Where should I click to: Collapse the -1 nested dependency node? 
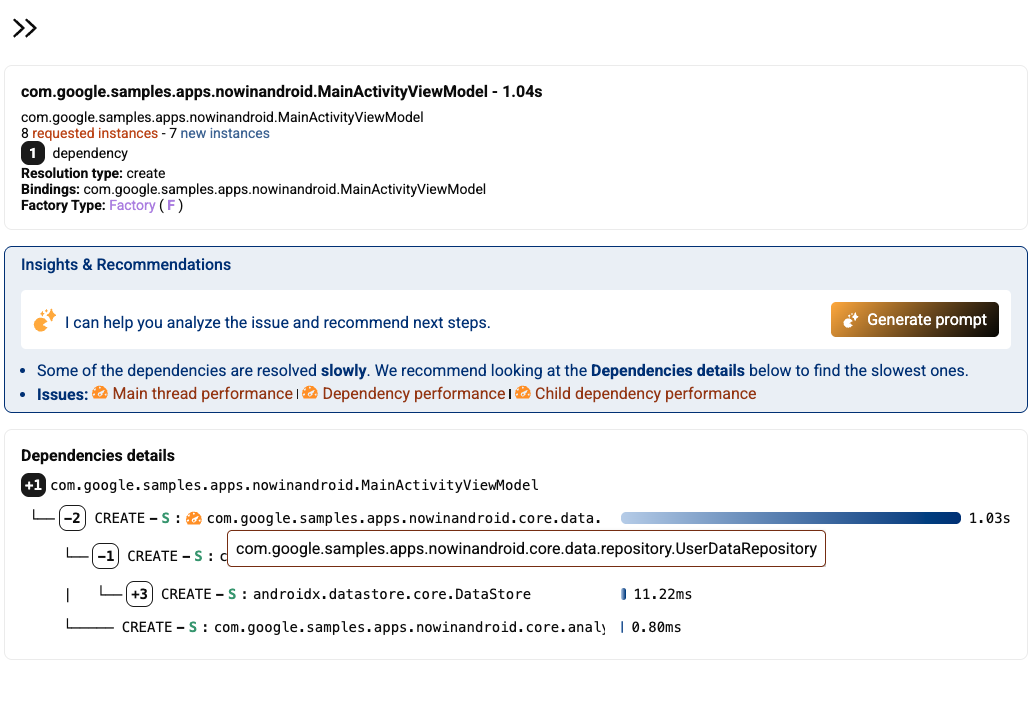pyautogui.click(x=106, y=556)
